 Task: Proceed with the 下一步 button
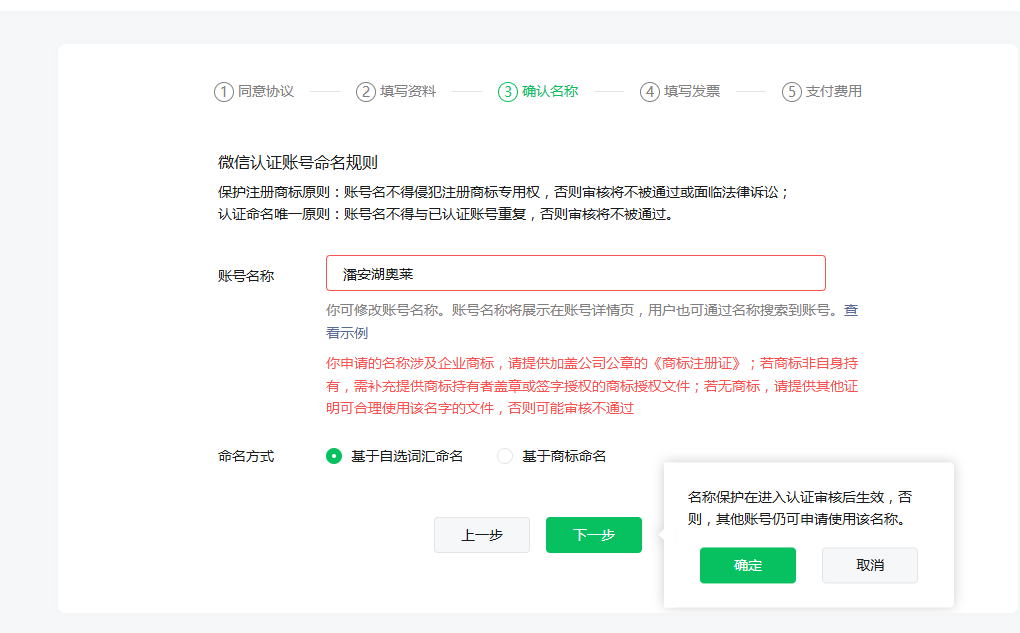click(x=594, y=535)
